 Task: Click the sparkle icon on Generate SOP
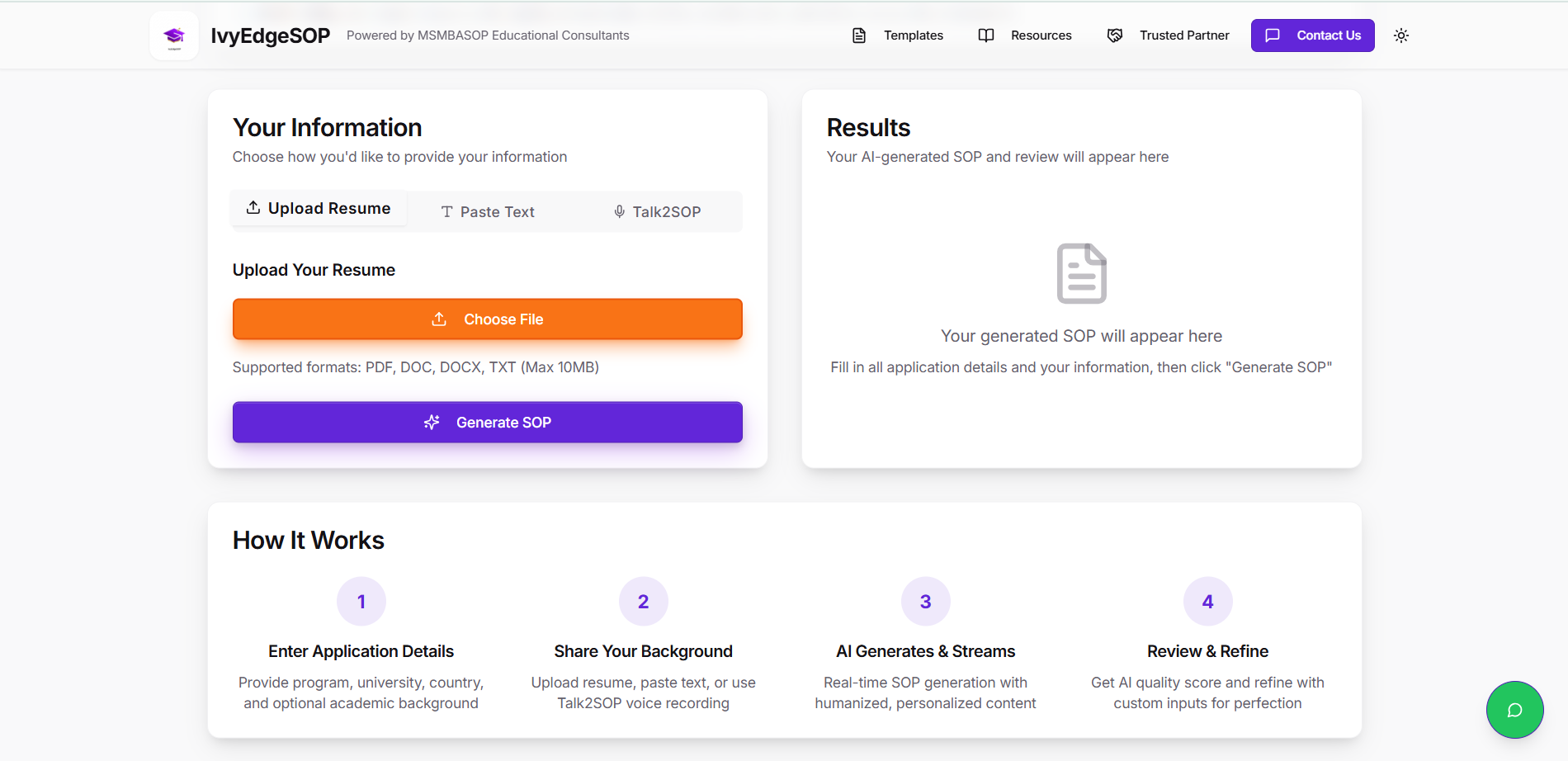click(432, 423)
